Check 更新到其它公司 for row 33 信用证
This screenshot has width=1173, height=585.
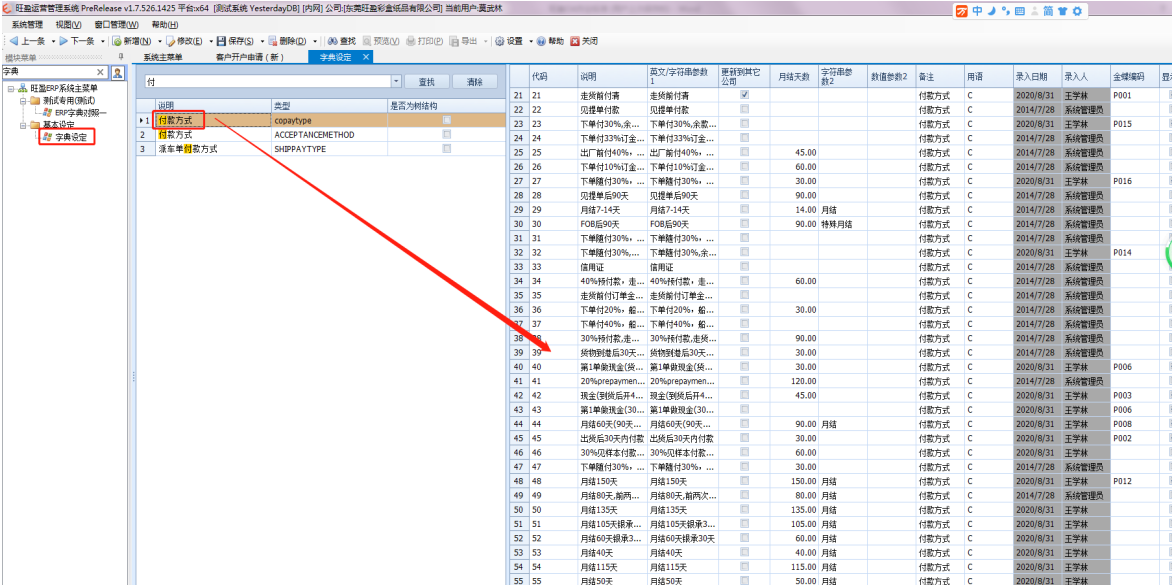click(x=744, y=266)
